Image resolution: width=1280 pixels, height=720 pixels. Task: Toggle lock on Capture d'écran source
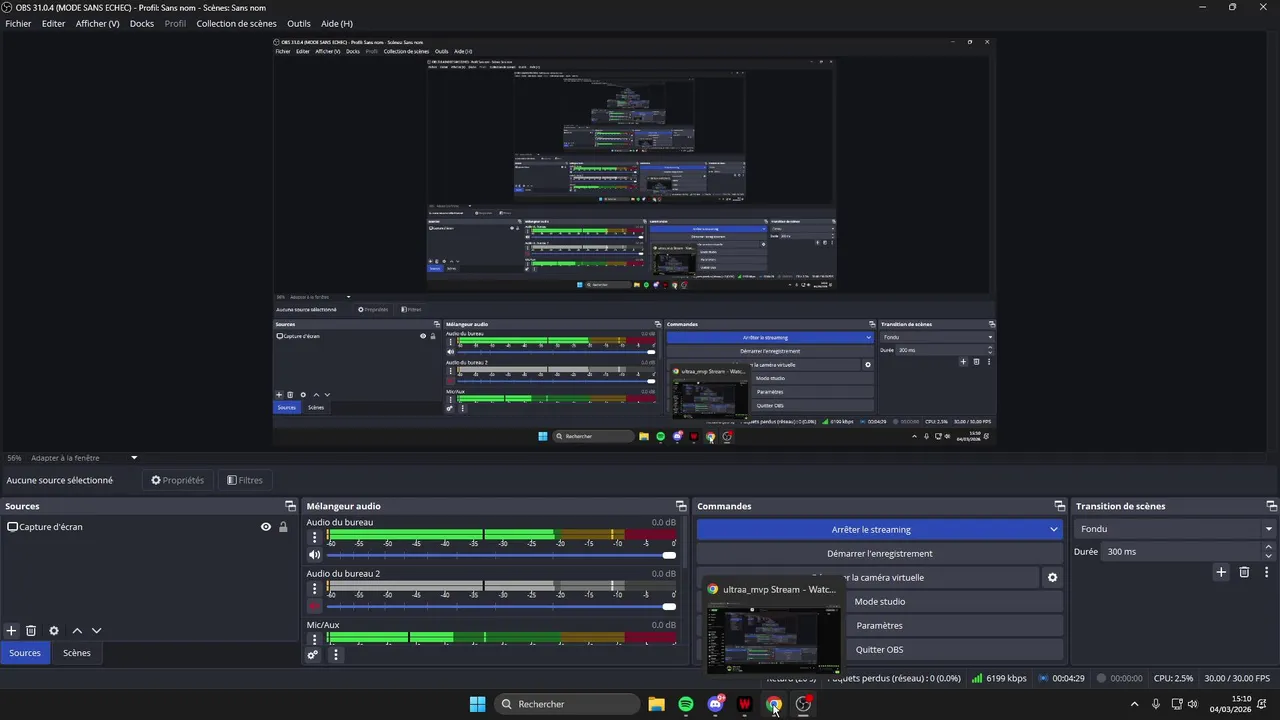click(x=283, y=527)
